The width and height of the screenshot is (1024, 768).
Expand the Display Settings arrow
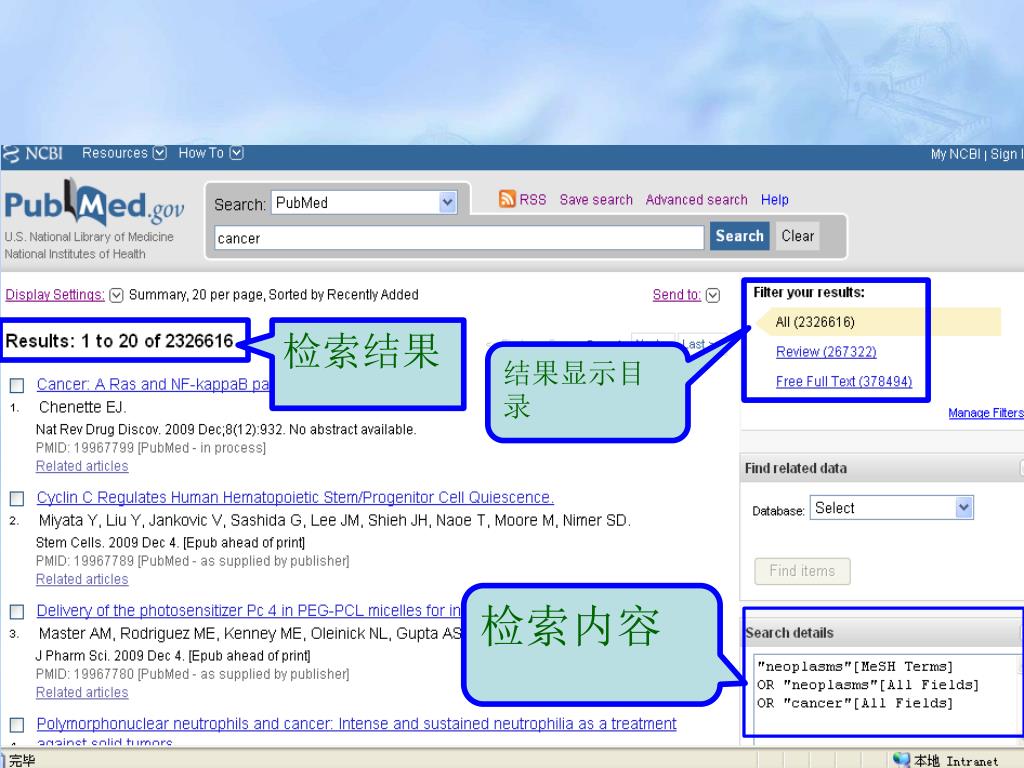click(116, 295)
